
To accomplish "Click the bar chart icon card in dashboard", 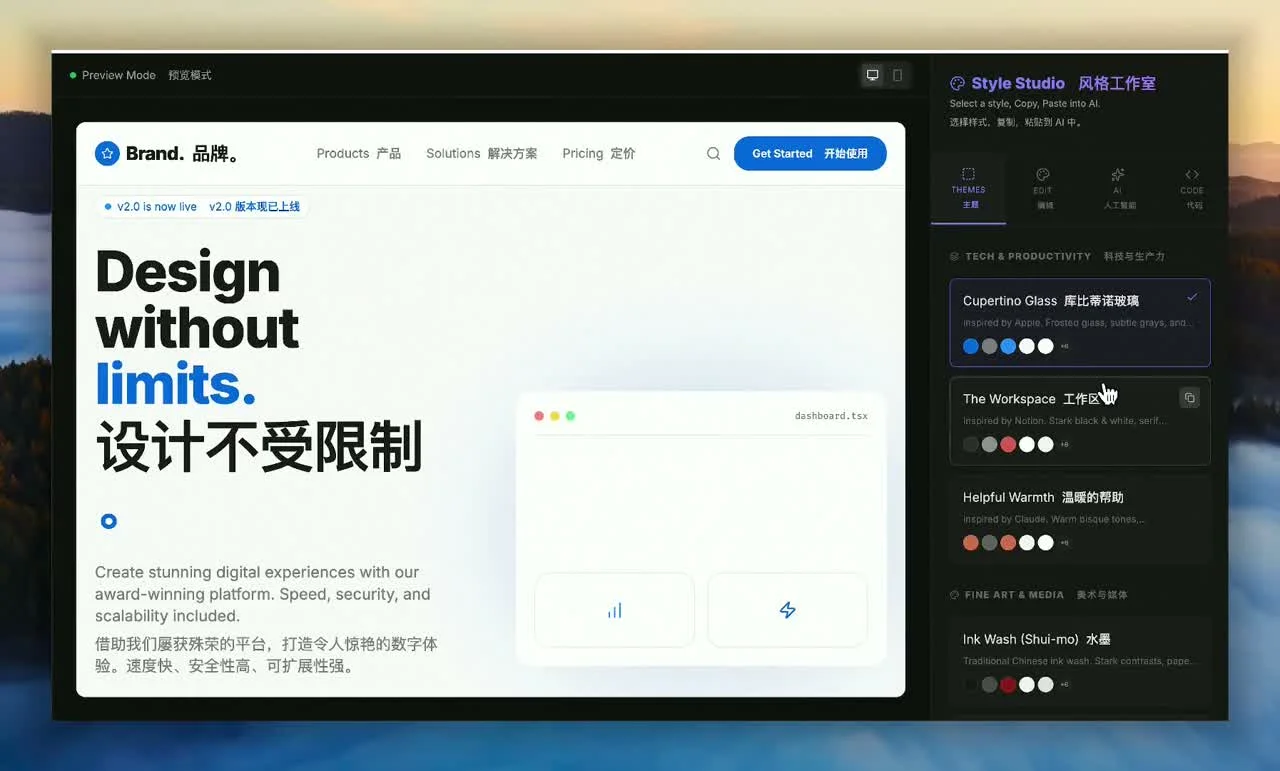I will click(x=614, y=610).
